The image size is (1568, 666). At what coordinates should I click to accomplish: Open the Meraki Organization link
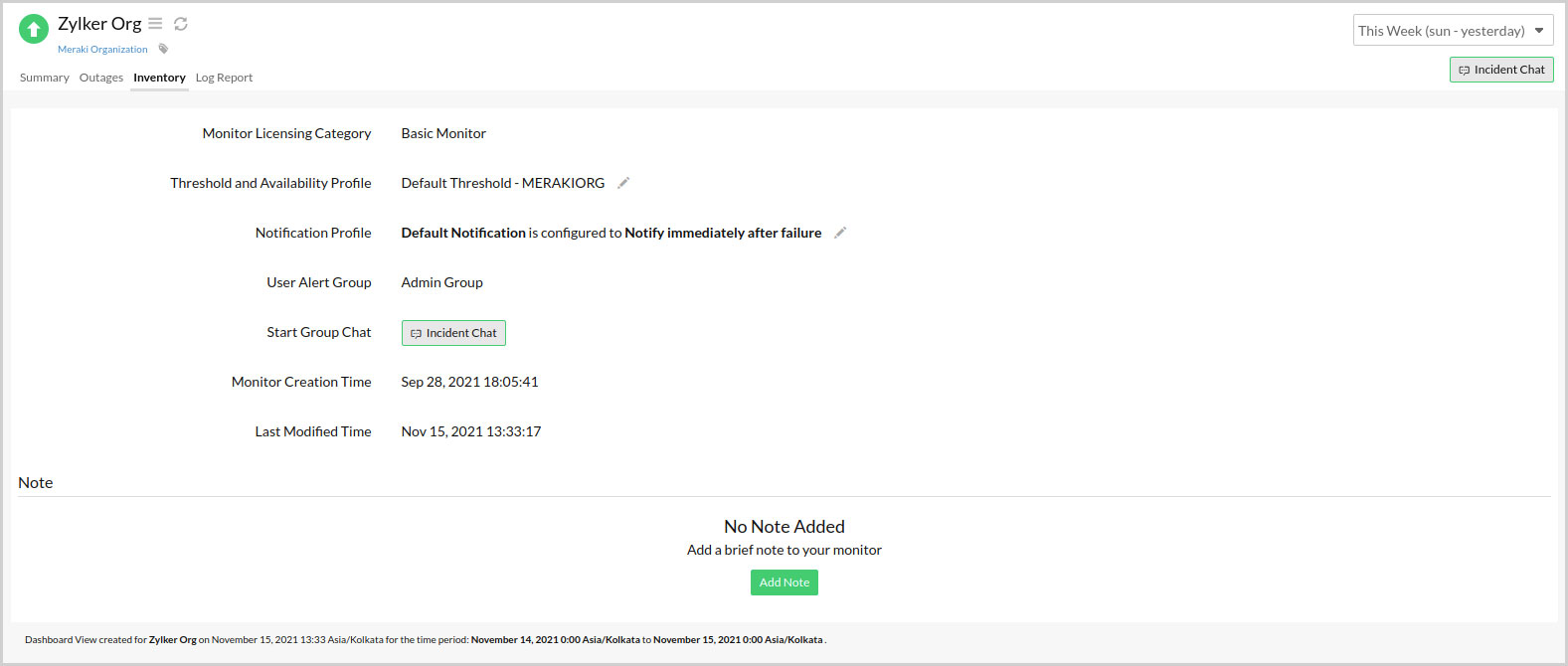click(102, 50)
